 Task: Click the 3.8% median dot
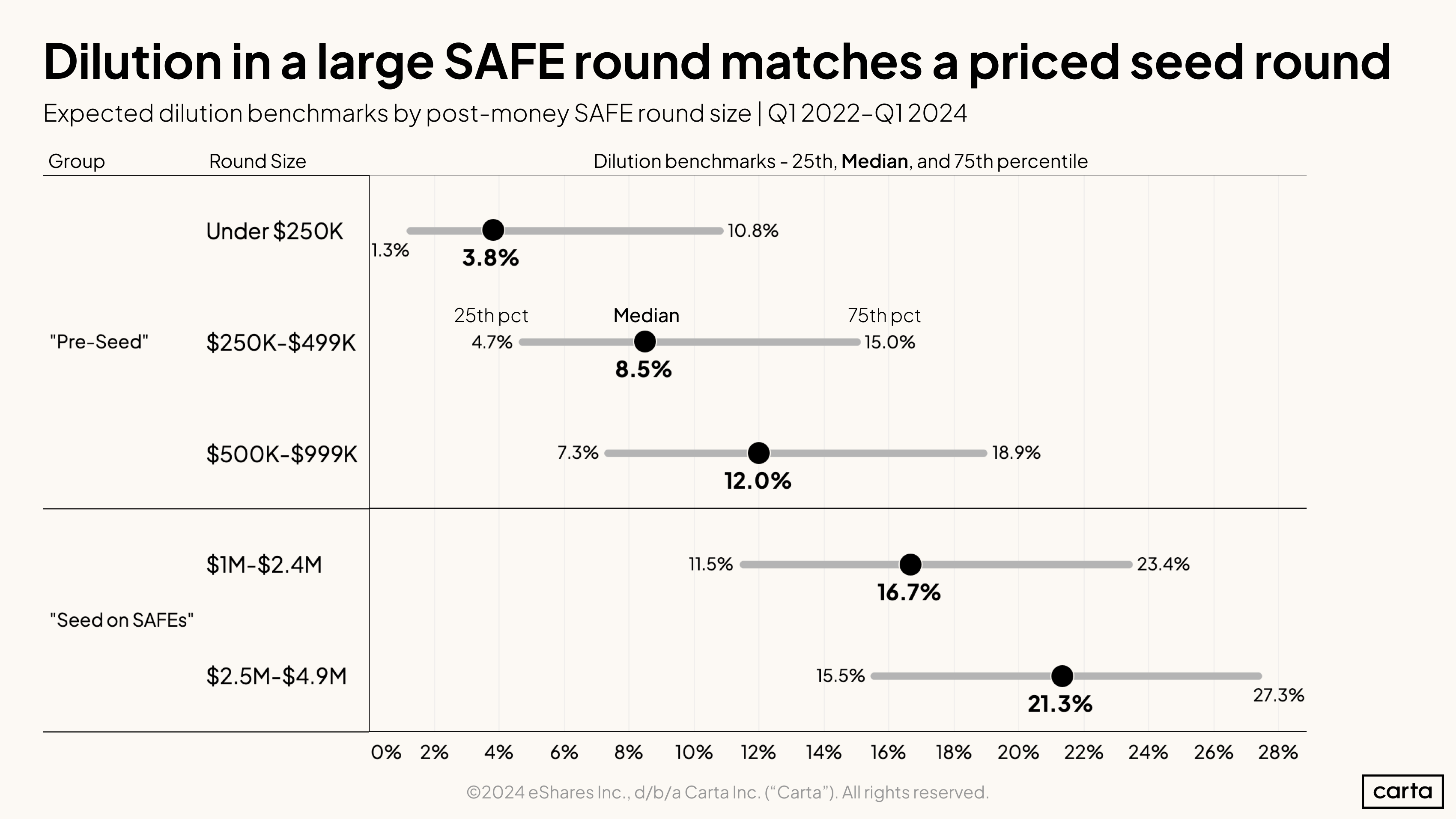coord(493,230)
